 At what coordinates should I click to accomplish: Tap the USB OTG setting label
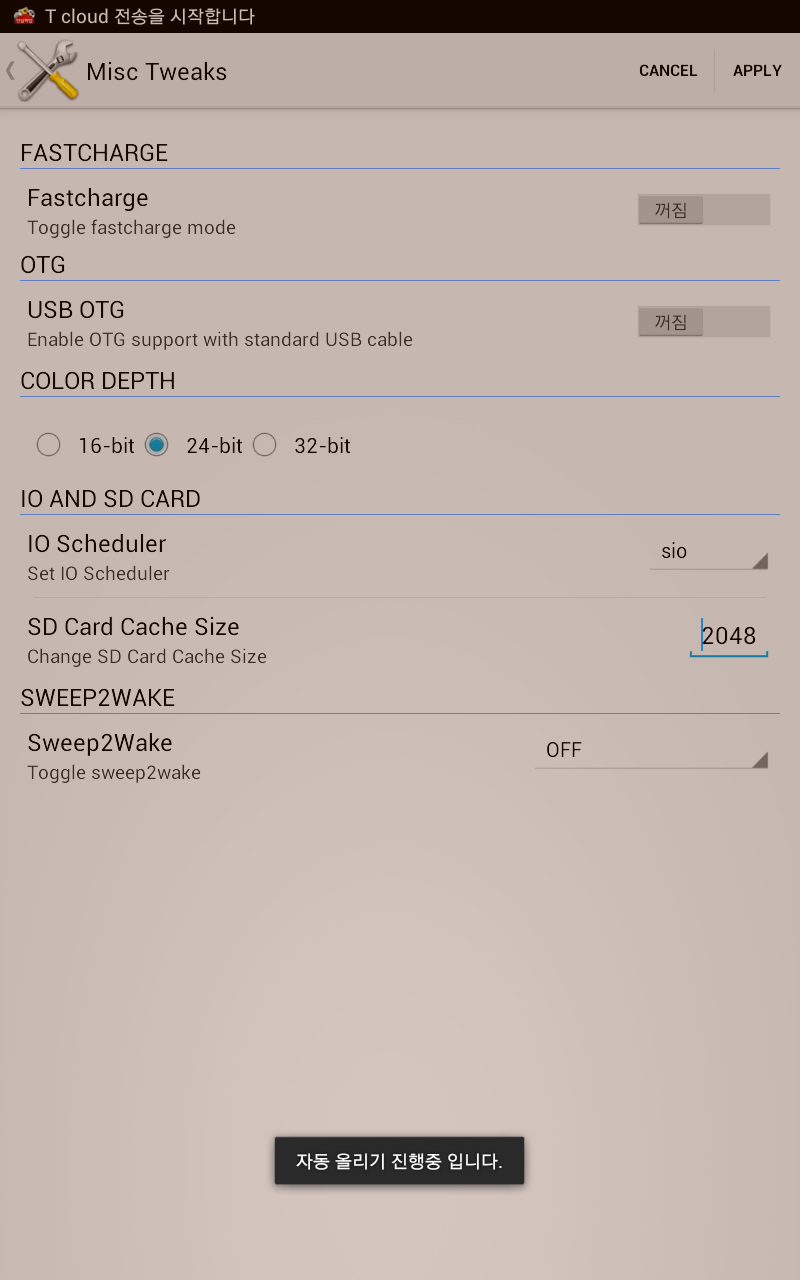[76, 310]
